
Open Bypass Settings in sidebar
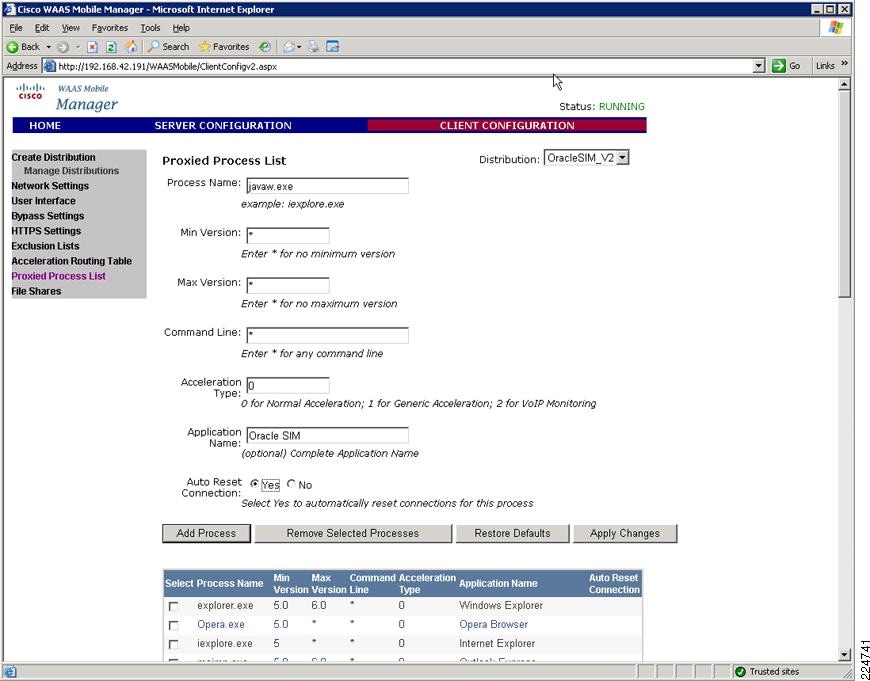pyautogui.click(x=48, y=216)
